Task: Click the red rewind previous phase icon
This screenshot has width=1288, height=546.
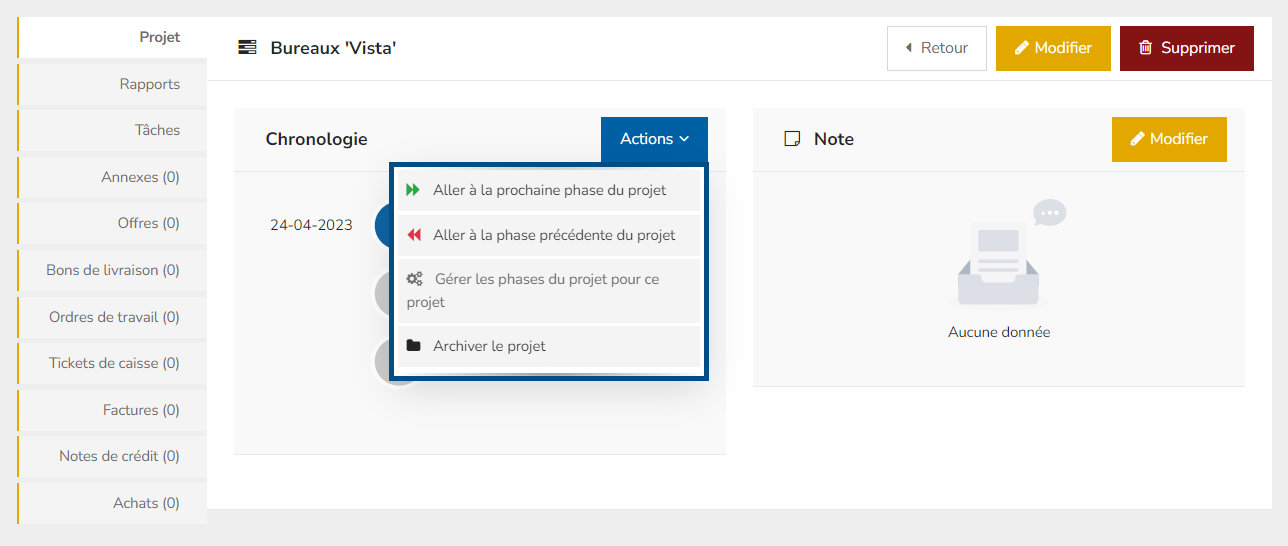Action: 413,236
